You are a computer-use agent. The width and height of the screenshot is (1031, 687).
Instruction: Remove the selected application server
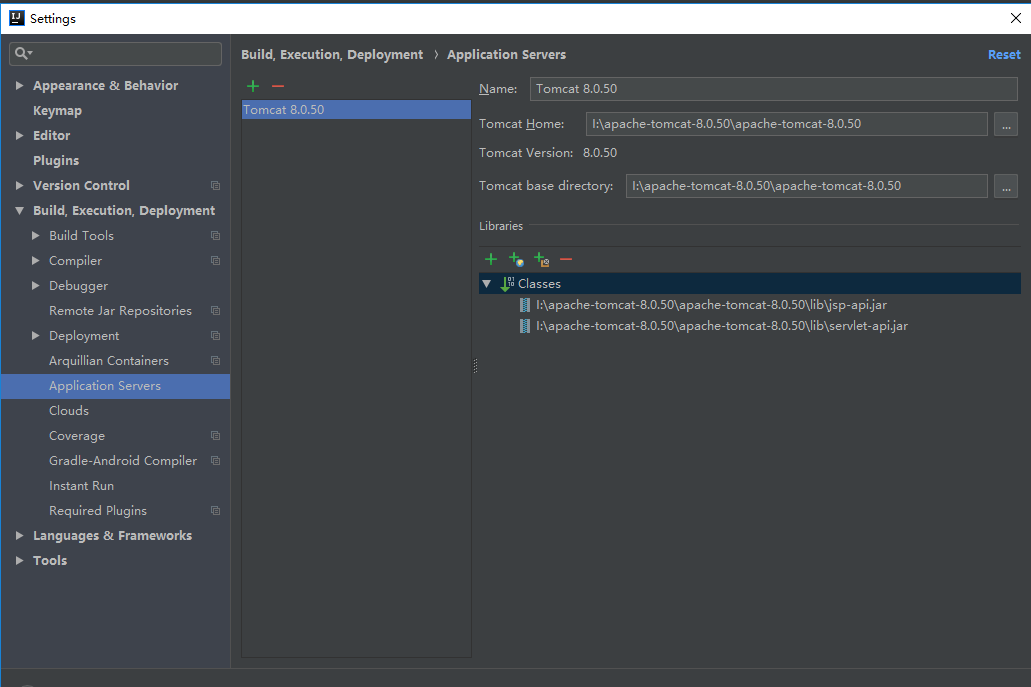point(278,86)
